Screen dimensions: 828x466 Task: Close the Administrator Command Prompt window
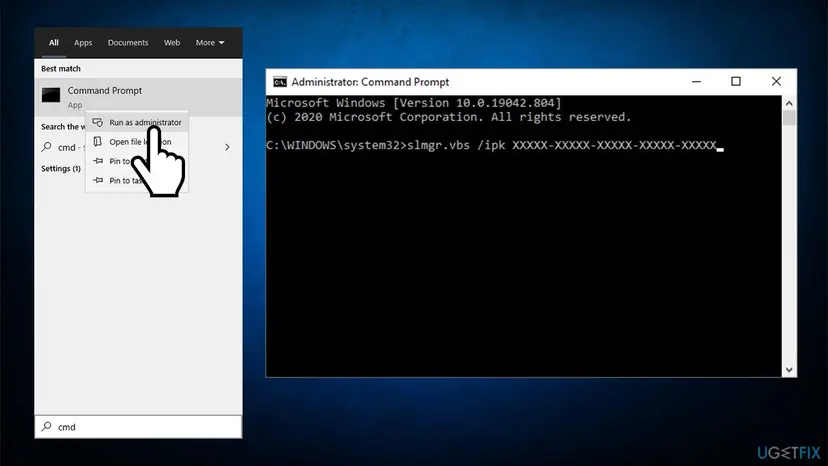tap(776, 81)
